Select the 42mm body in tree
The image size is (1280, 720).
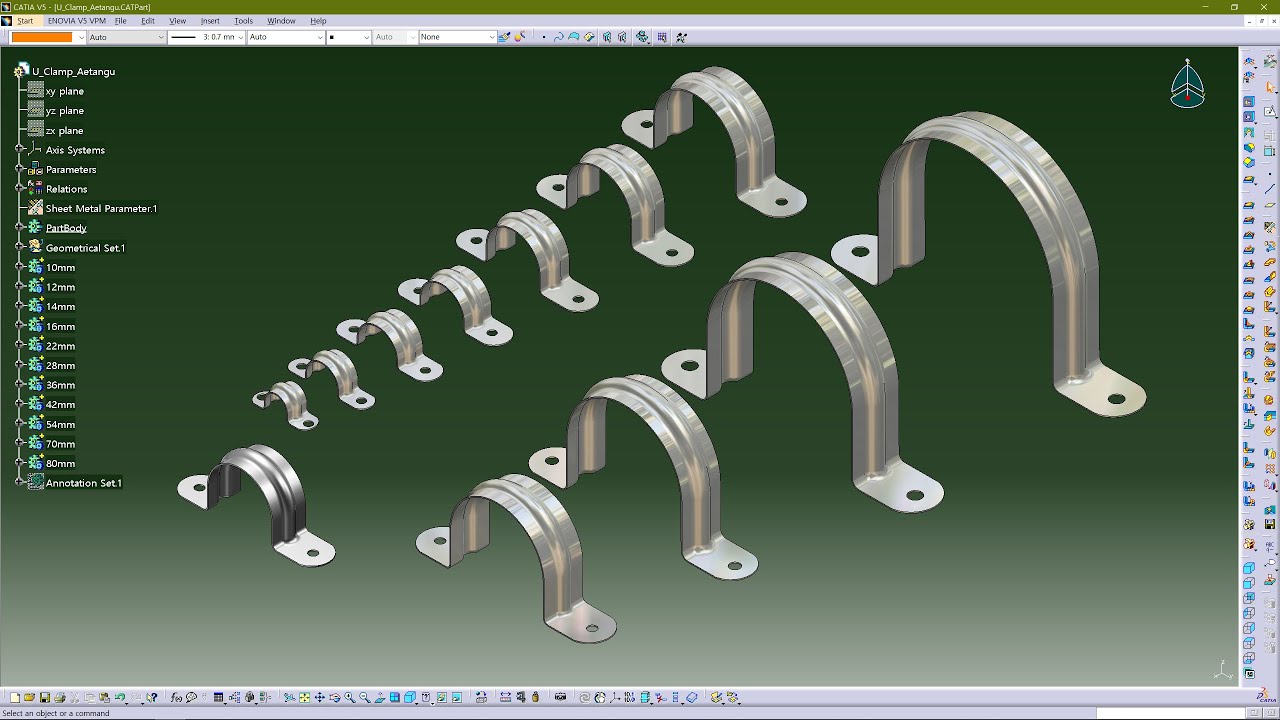(60, 405)
